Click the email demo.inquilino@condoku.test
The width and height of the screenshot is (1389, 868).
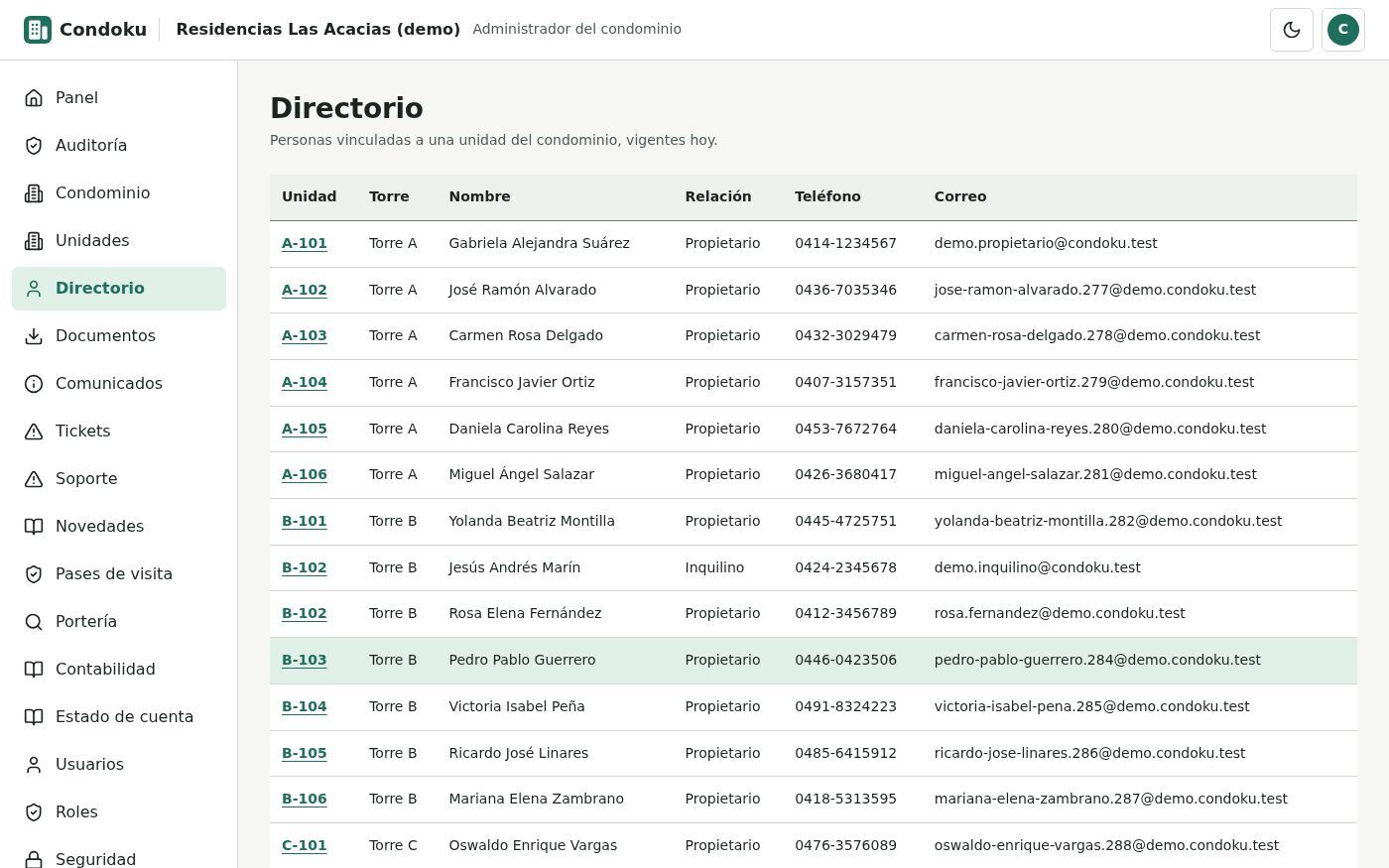[1037, 567]
